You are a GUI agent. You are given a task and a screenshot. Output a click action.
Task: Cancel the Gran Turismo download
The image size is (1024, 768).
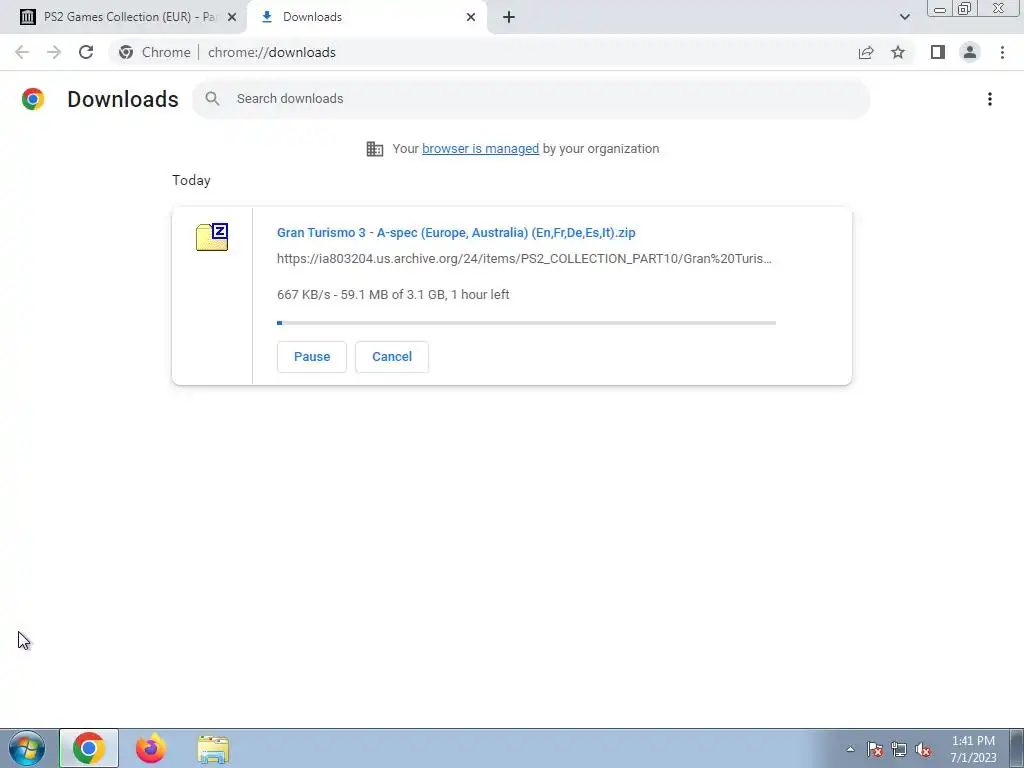[392, 357]
